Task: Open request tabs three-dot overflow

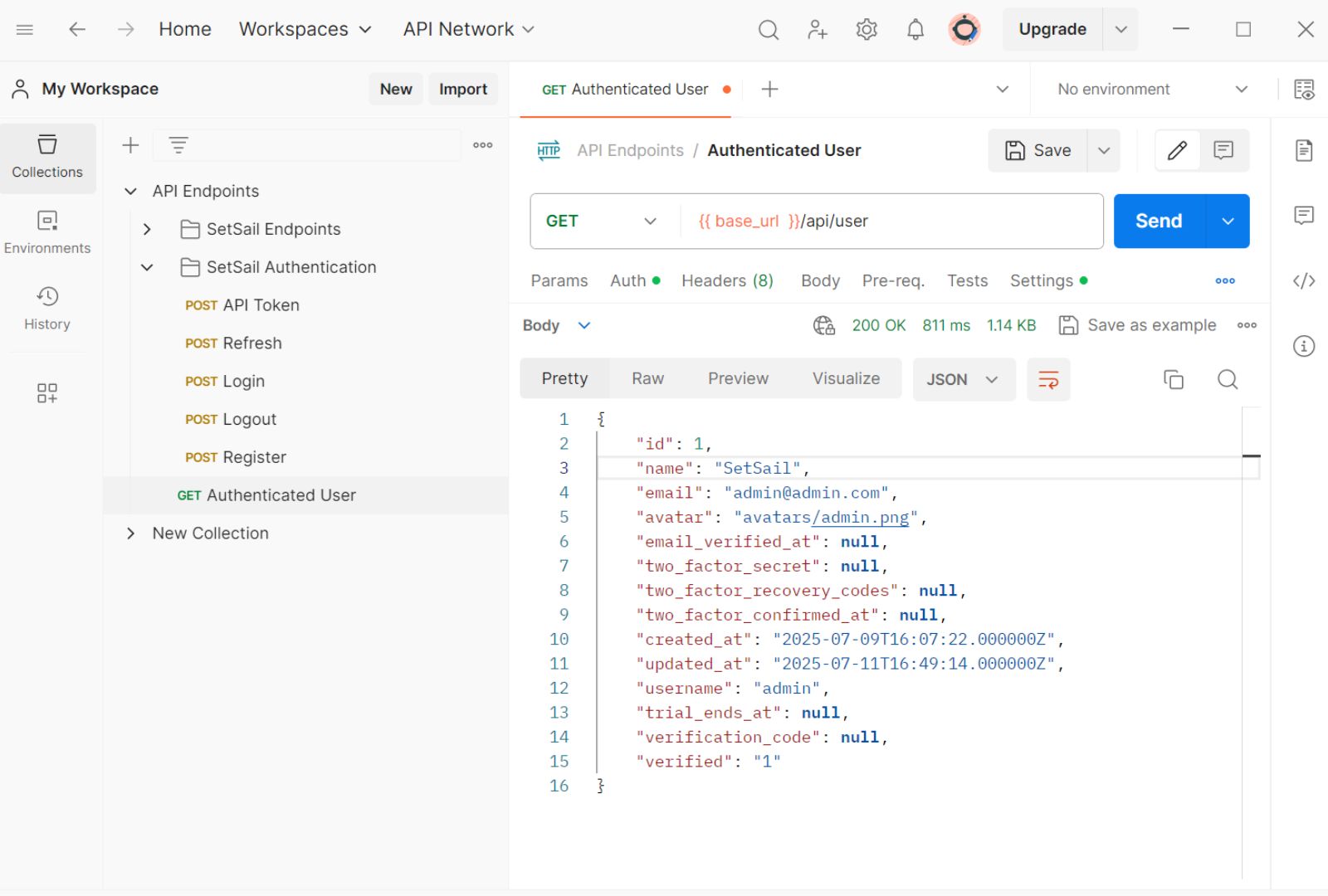Action: pyautogui.click(x=1225, y=280)
